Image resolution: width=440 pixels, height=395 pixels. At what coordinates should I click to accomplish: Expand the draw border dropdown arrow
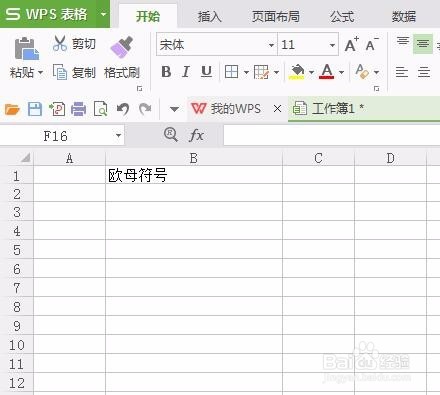pos(276,72)
